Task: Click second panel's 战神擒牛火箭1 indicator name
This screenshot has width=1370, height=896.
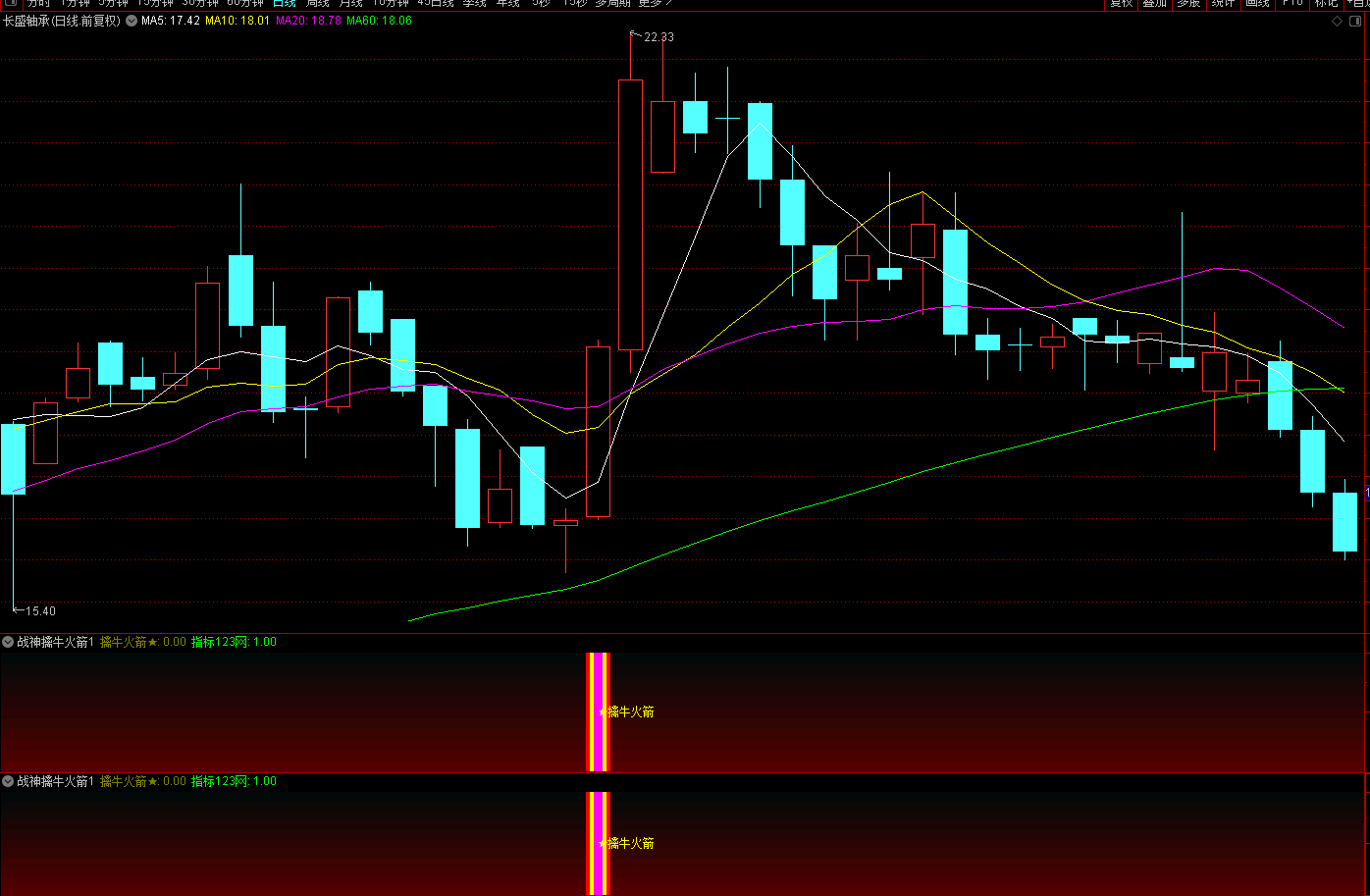Action: (56, 781)
